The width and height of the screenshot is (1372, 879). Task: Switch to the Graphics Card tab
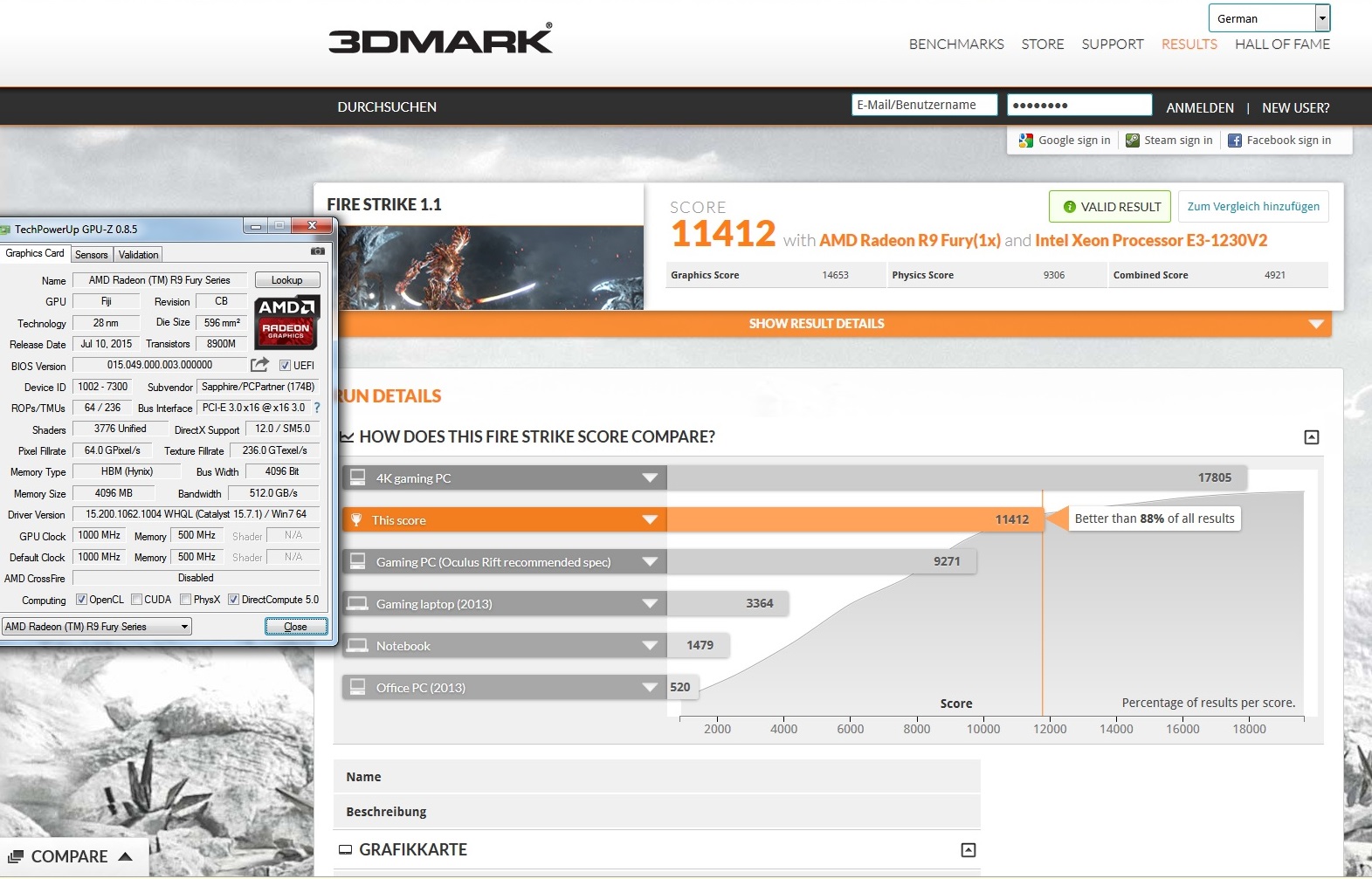(x=35, y=254)
